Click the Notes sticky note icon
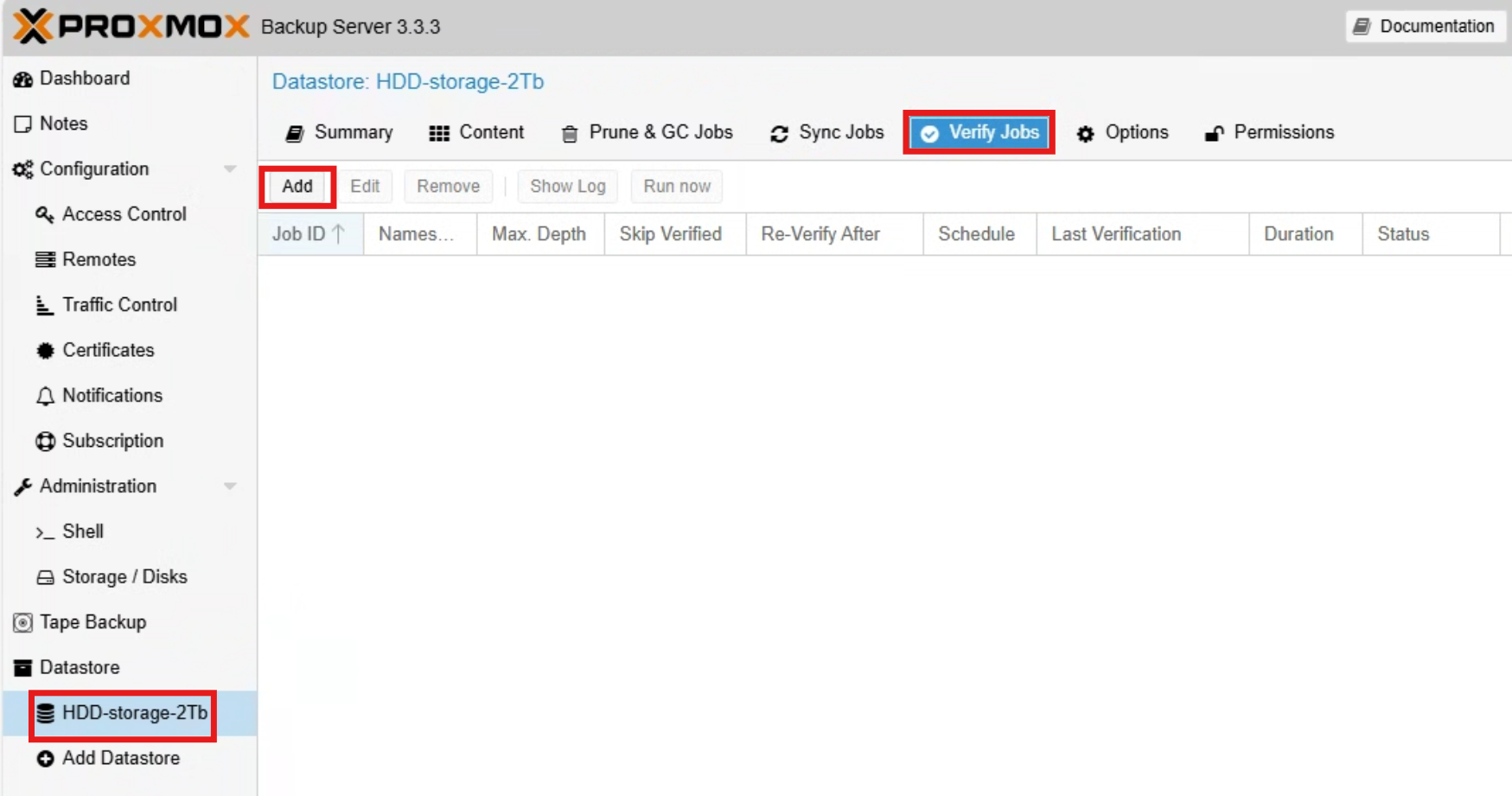The height and width of the screenshot is (796, 1512). pos(23,124)
